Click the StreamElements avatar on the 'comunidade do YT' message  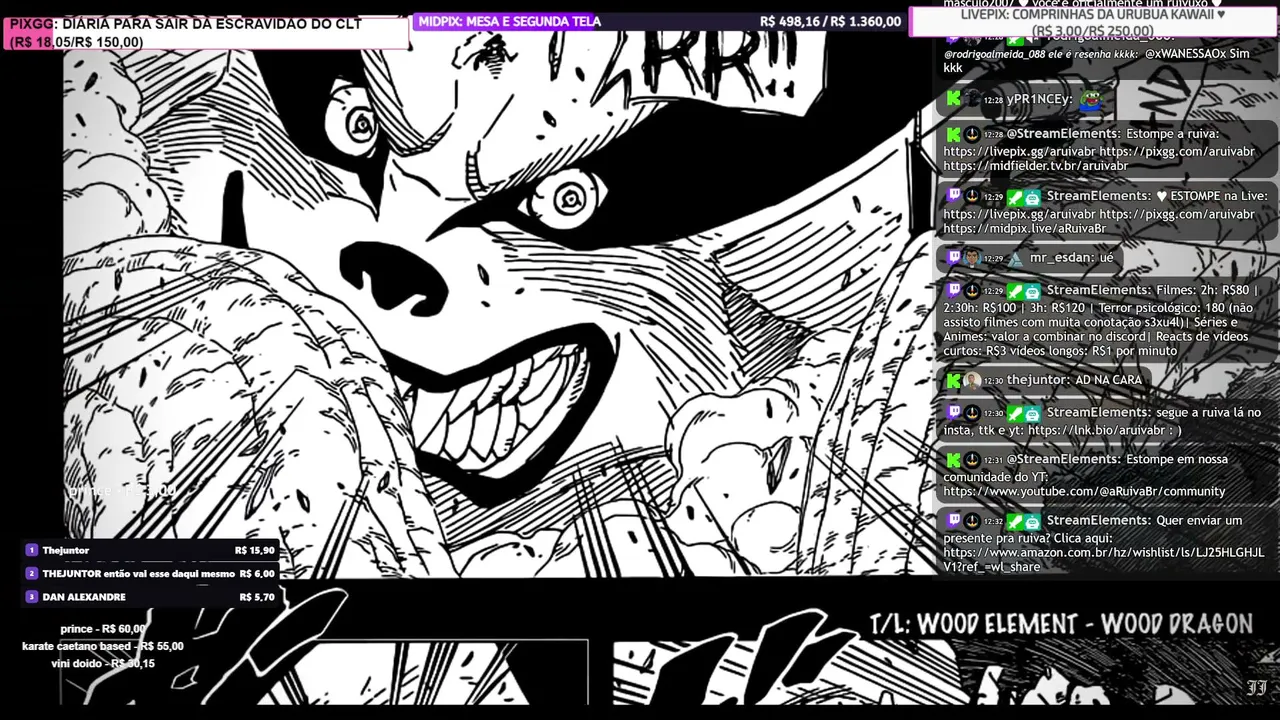click(972, 459)
